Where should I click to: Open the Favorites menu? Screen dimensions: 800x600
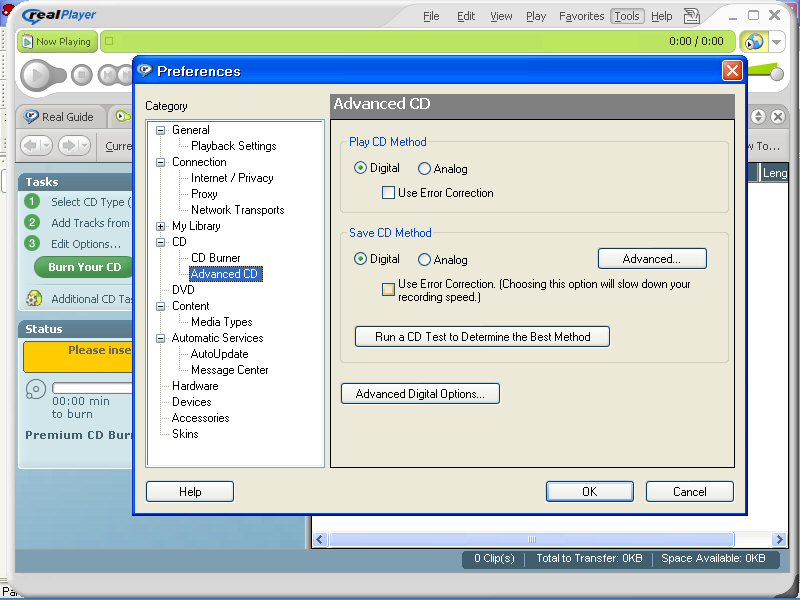pyautogui.click(x=582, y=16)
